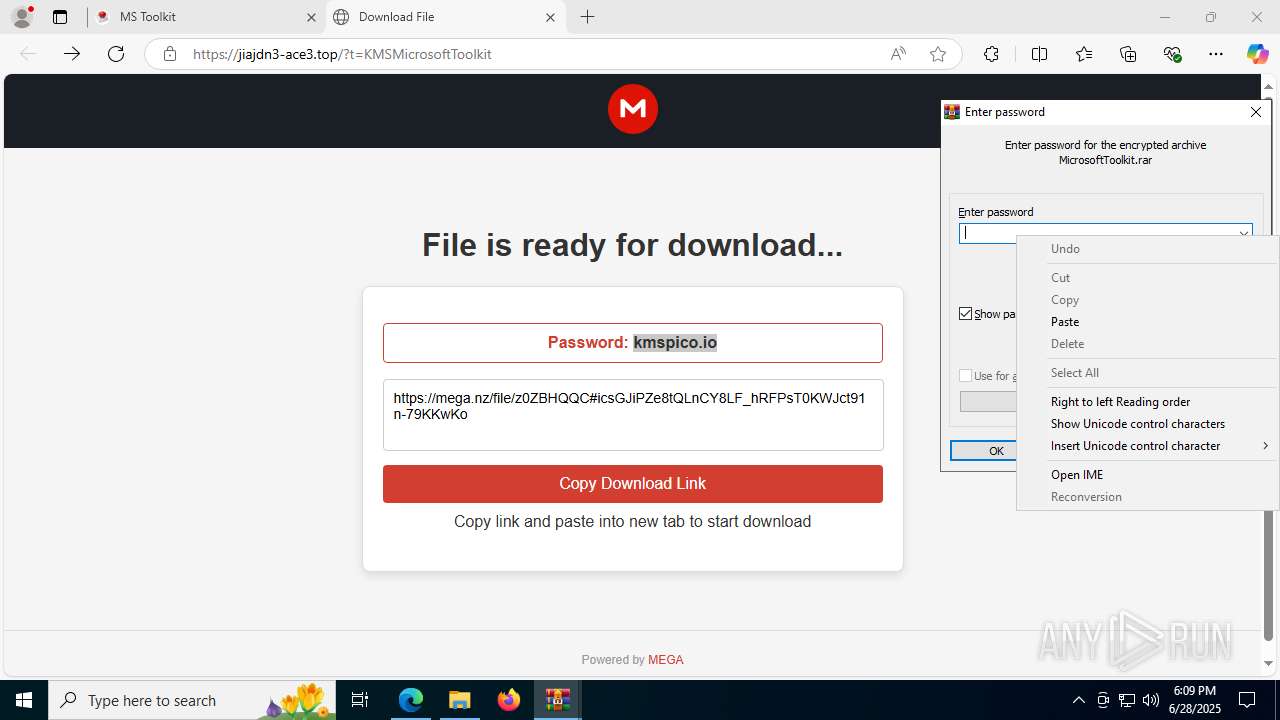
Task: Click the red MEGA logo
Action: (633, 109)
